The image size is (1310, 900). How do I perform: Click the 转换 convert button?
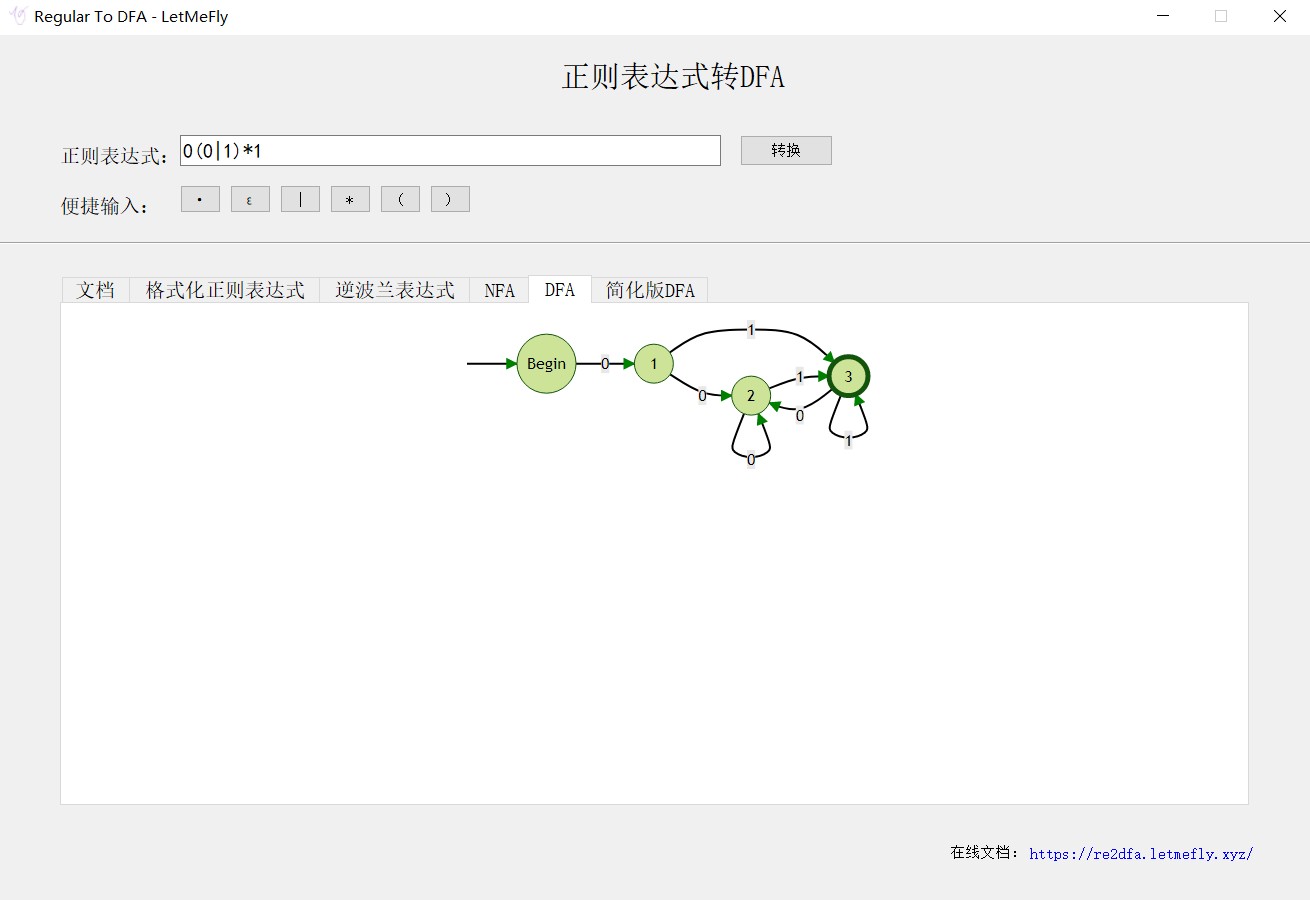(x=786, y=150)
